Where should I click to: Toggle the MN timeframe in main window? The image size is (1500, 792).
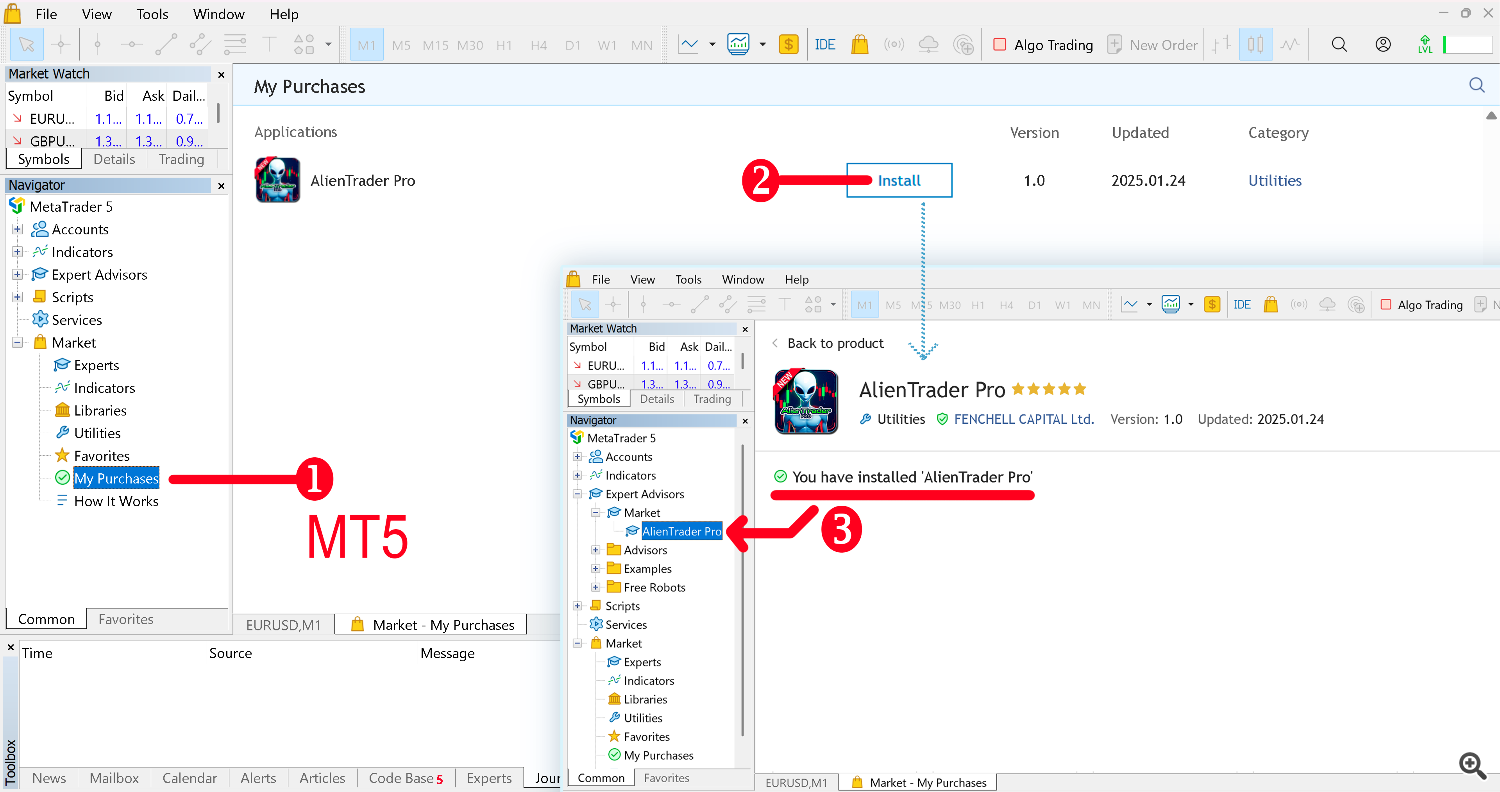(642, 45)
